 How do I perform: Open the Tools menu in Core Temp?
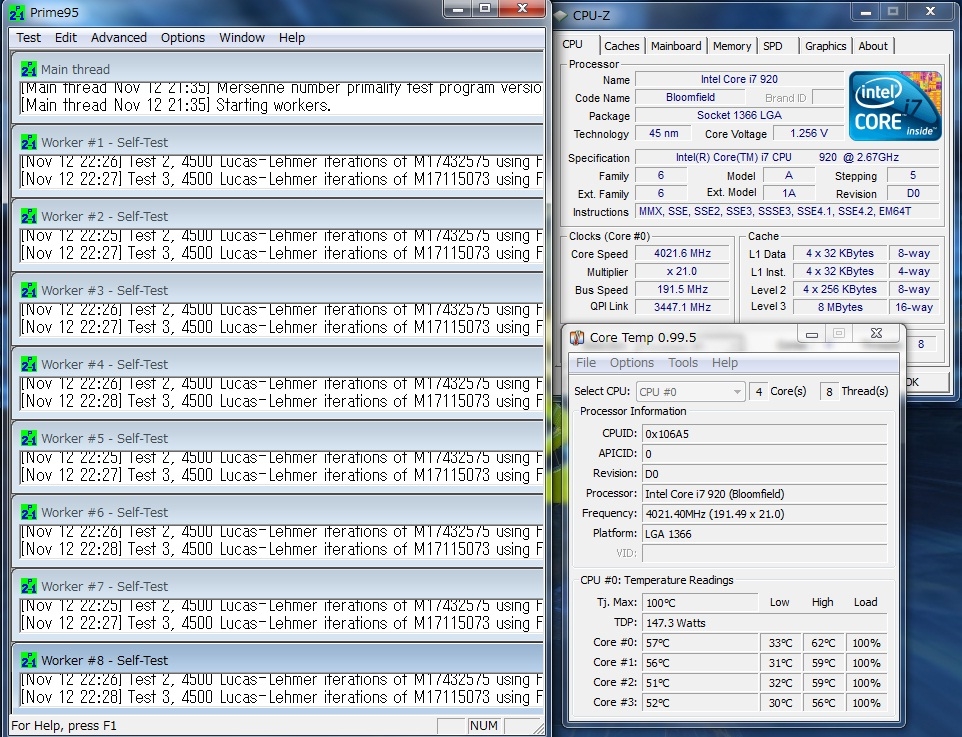[683, 363]
